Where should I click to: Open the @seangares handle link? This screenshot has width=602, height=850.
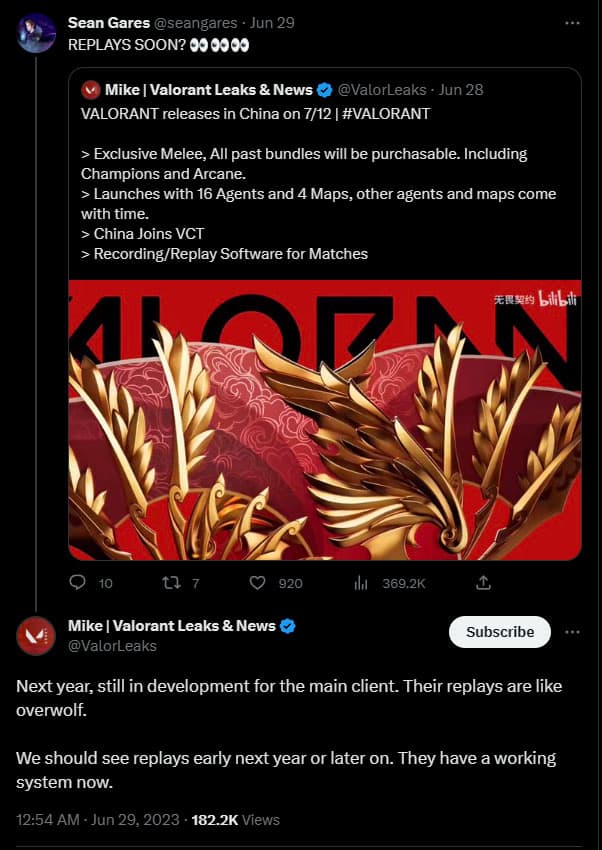coord(196,23)
